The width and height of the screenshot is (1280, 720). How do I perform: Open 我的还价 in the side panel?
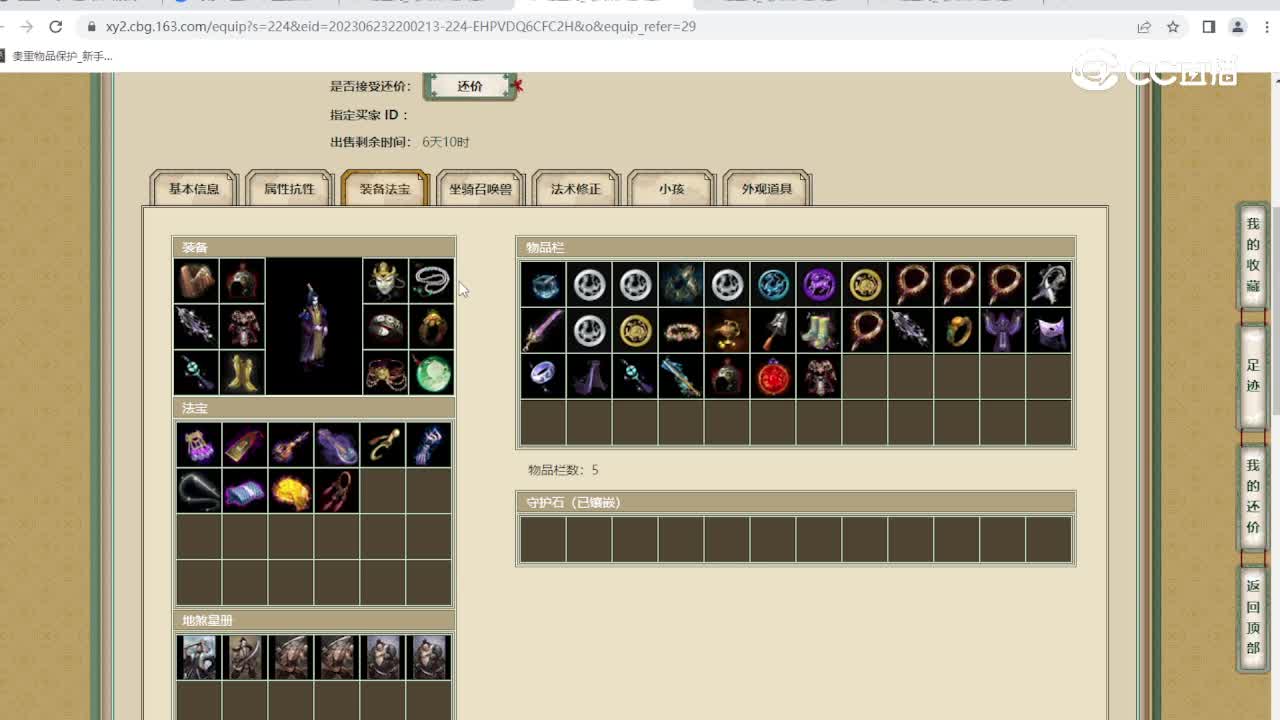tap(1253, 496)
